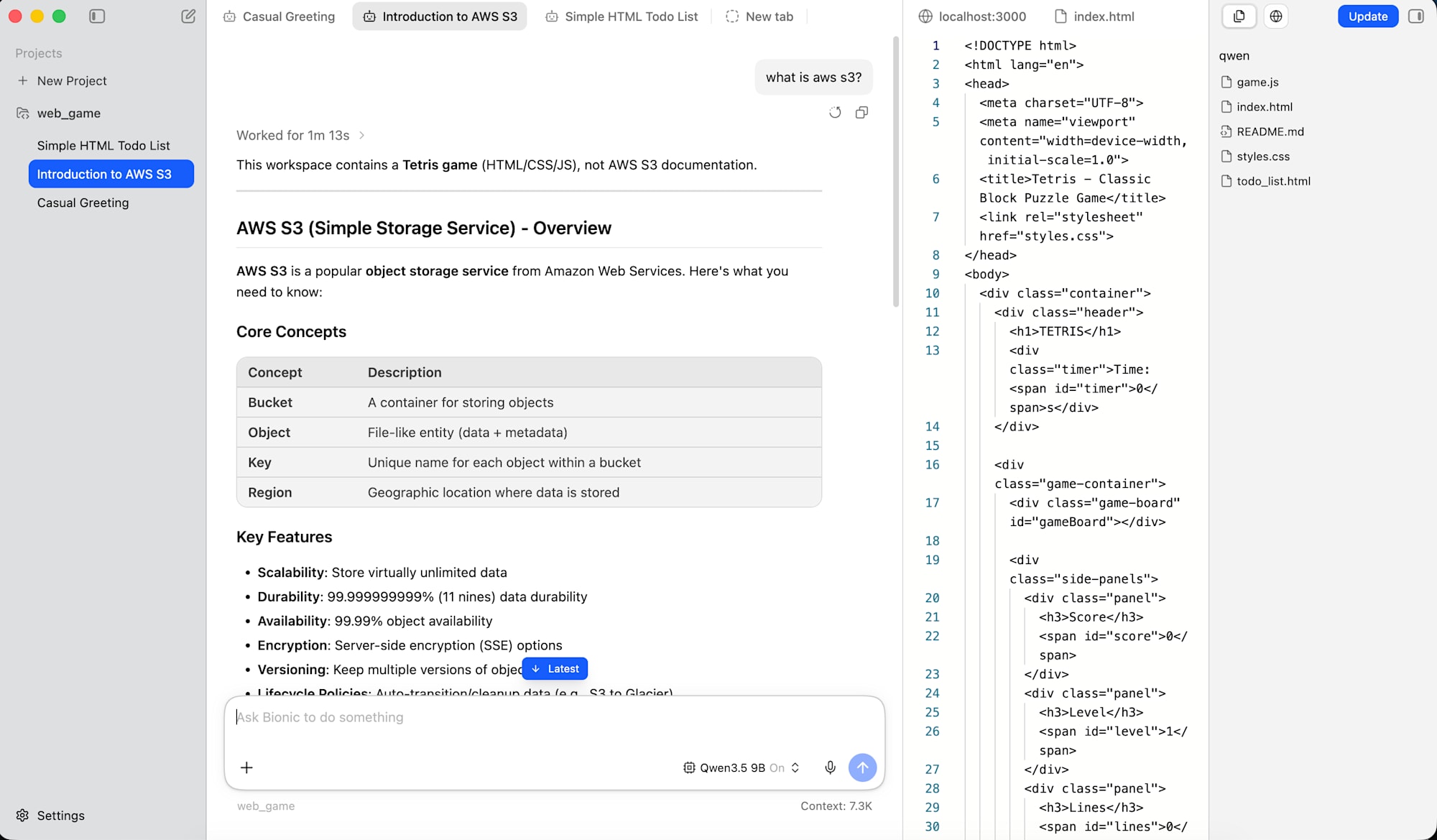
Task: Switch to the Casual Greeting tab
Action: [279, 16]
